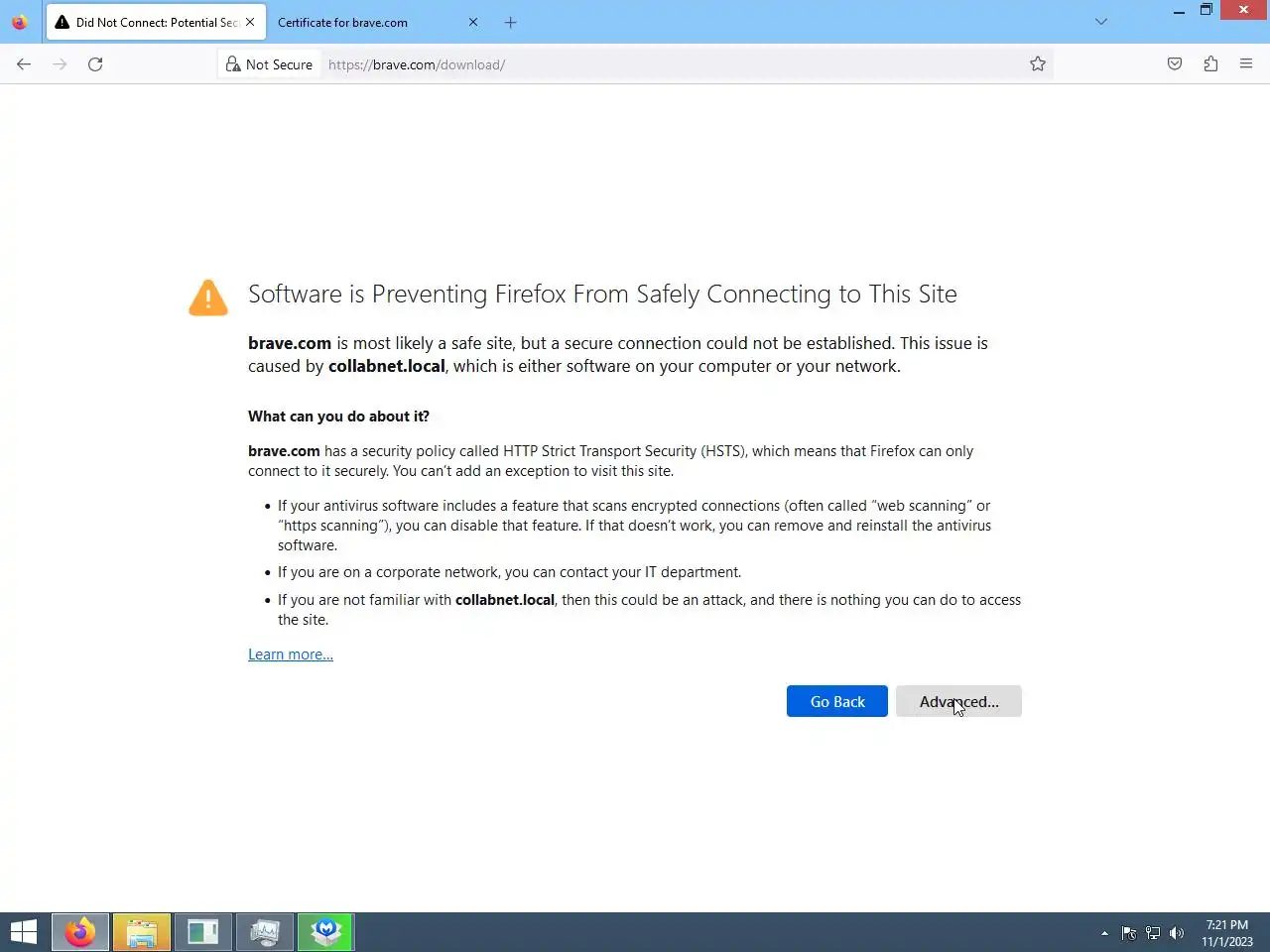
Task: Reload the current page
Action: pyautogui.click(x=95, y=64)
